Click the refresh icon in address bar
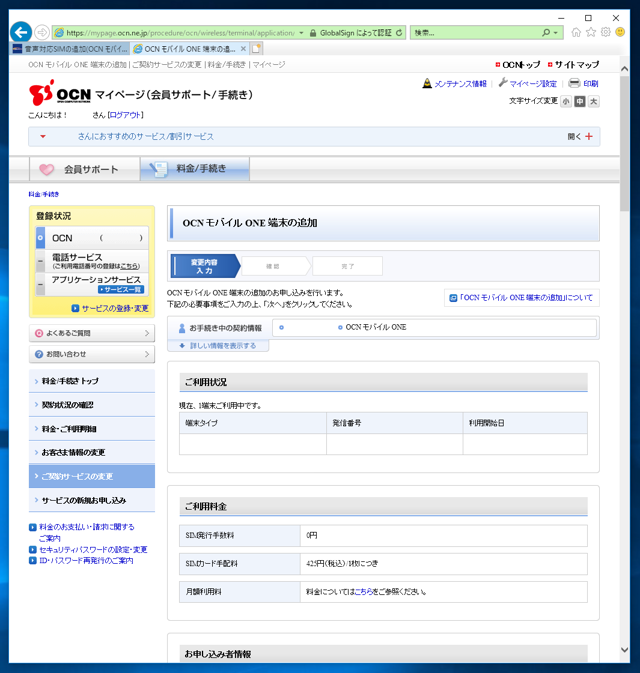 click(x=399, y=33)
